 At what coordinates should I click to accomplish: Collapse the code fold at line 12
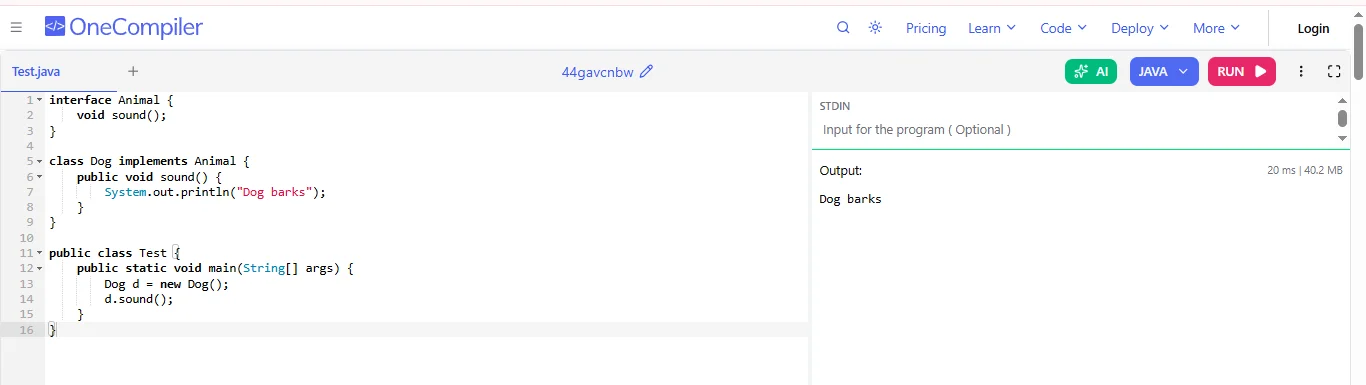pos(39,268)
